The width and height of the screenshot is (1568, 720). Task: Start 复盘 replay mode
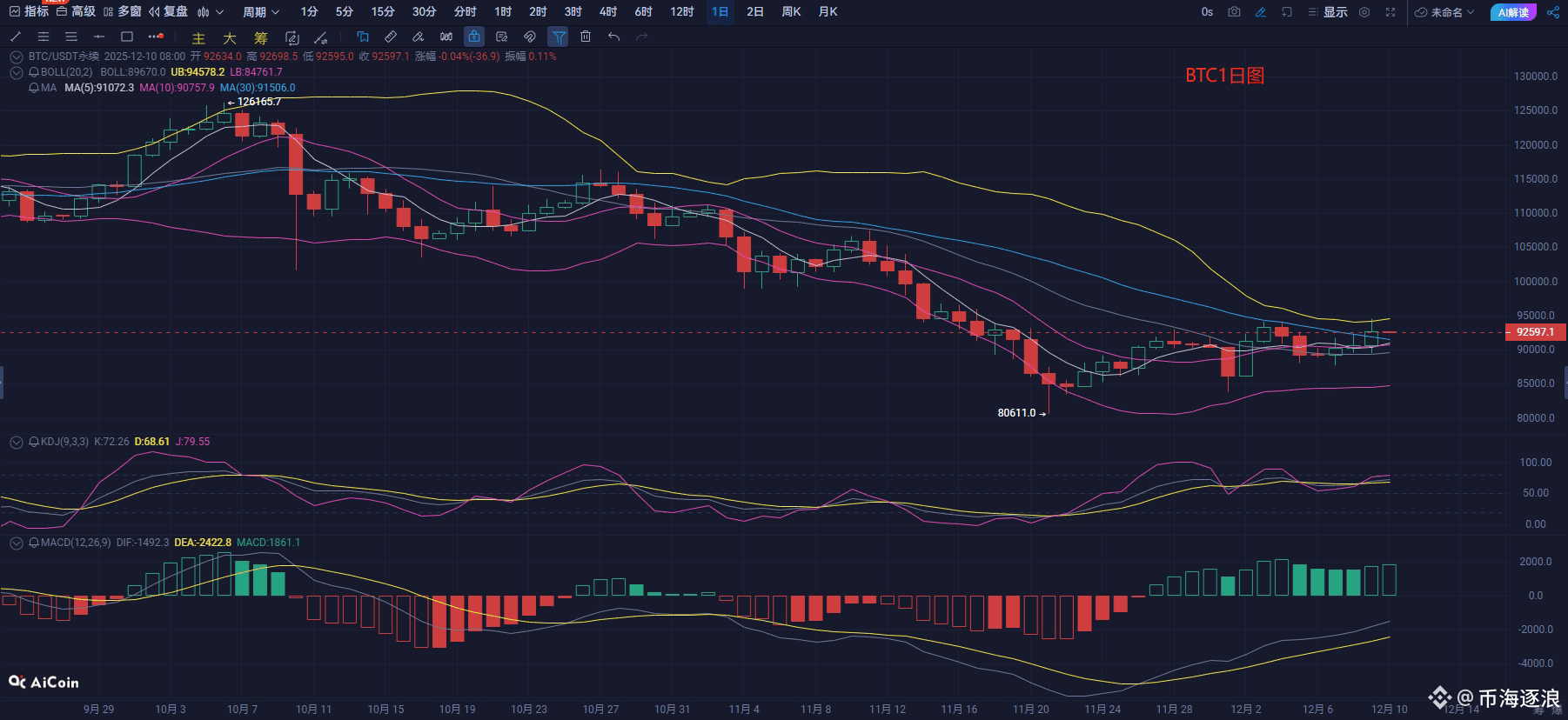coord(169,11)
